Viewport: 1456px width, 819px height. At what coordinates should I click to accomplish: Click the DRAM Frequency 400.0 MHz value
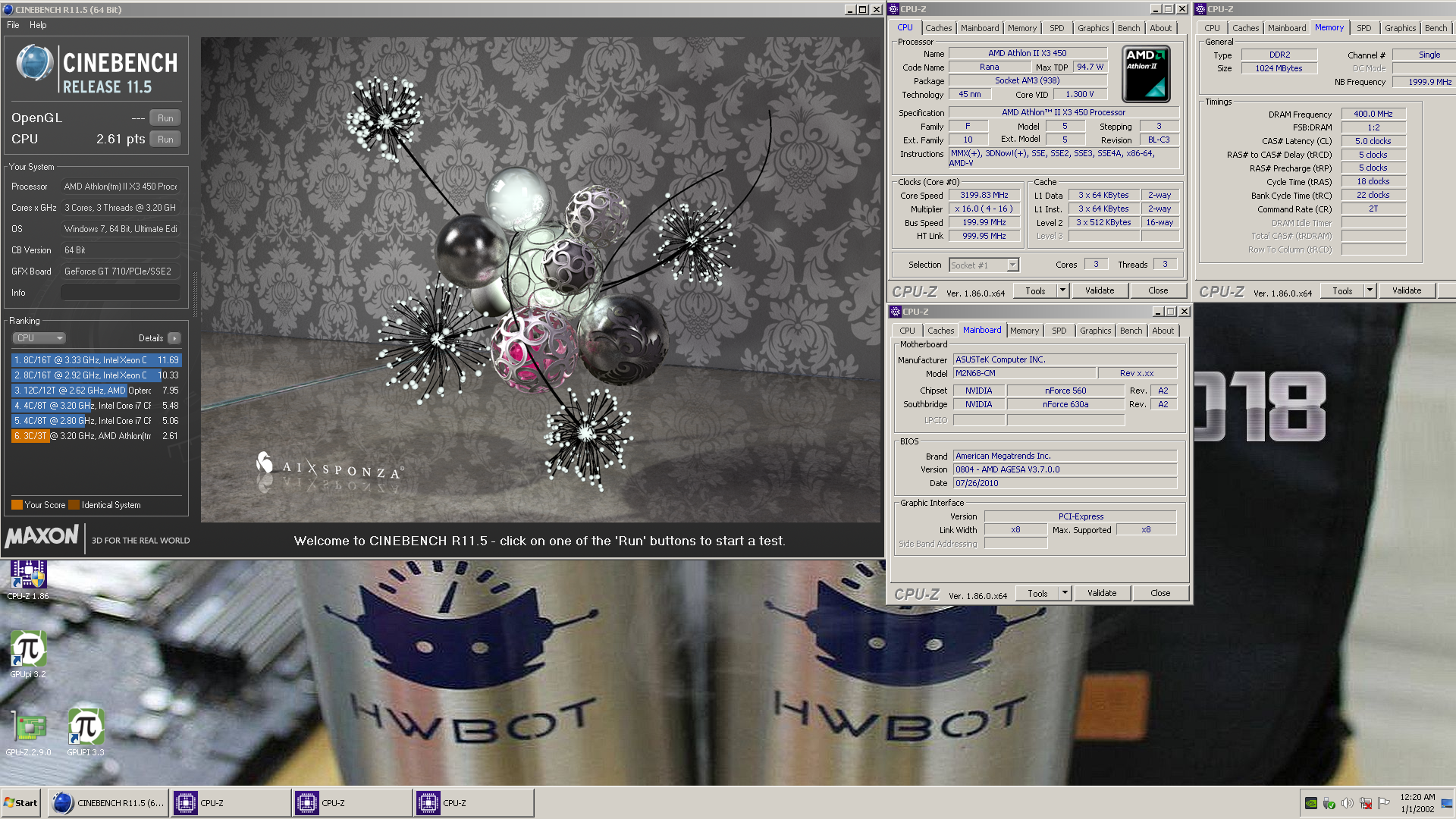point(1373,115)
